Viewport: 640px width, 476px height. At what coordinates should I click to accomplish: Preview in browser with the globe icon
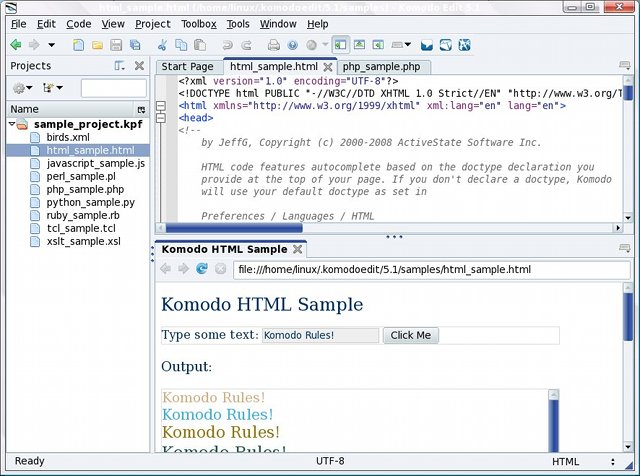point(292,45)
